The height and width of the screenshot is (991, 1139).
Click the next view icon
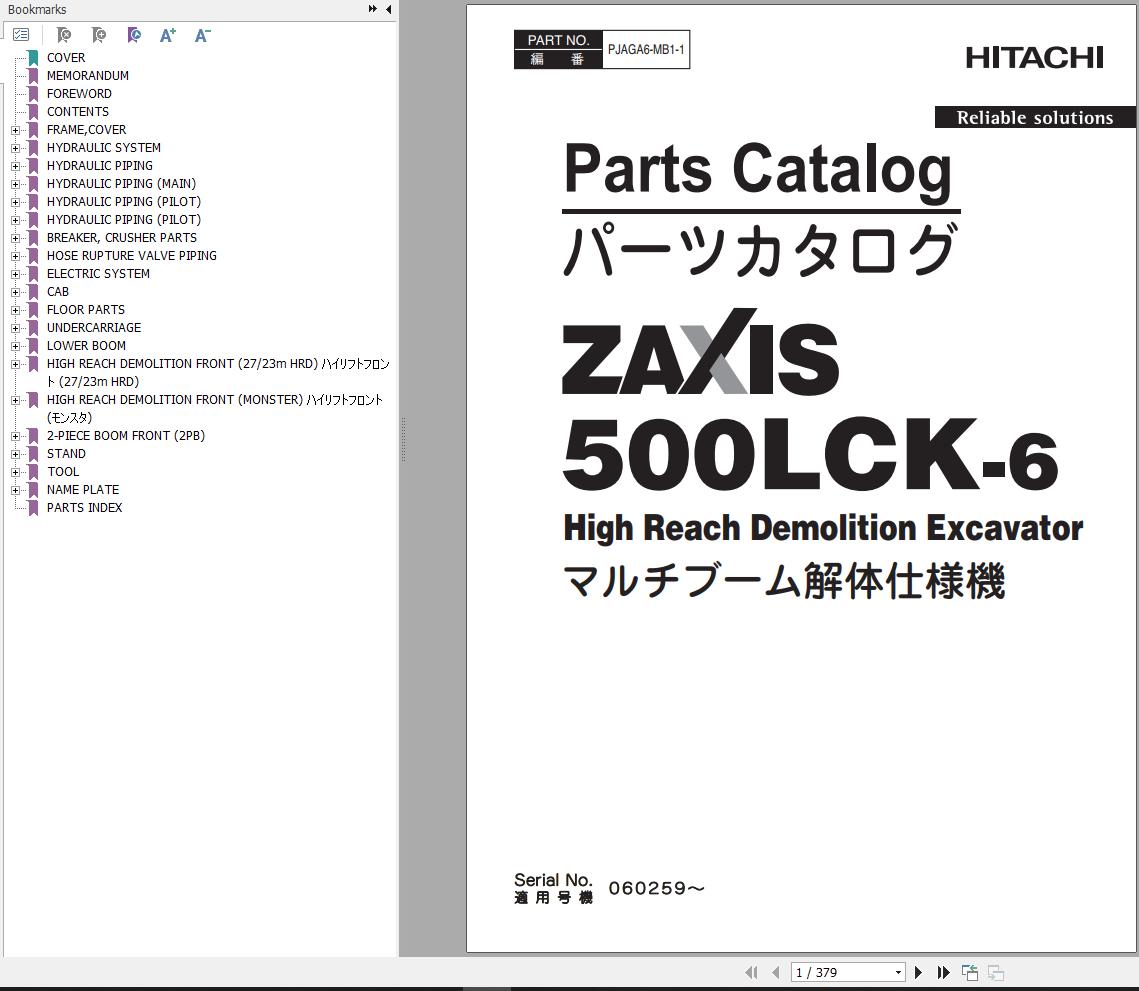point(996,972)
